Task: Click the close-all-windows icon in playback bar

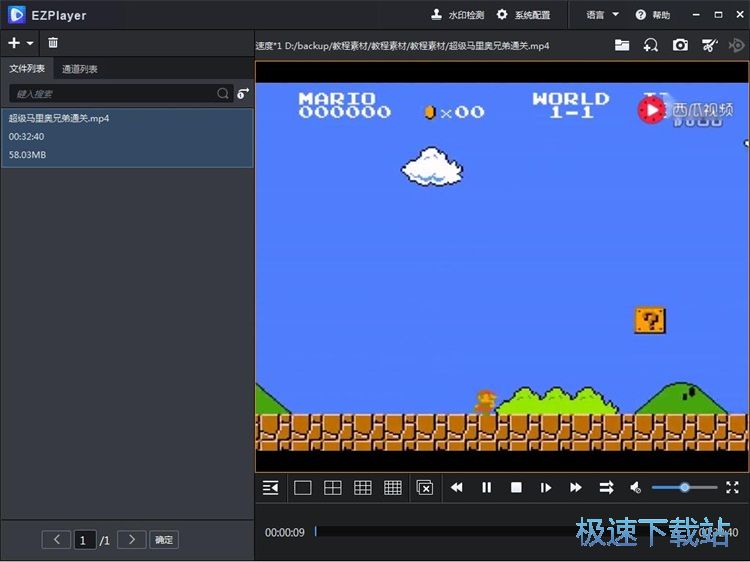Action: click(x=424, y=488)
